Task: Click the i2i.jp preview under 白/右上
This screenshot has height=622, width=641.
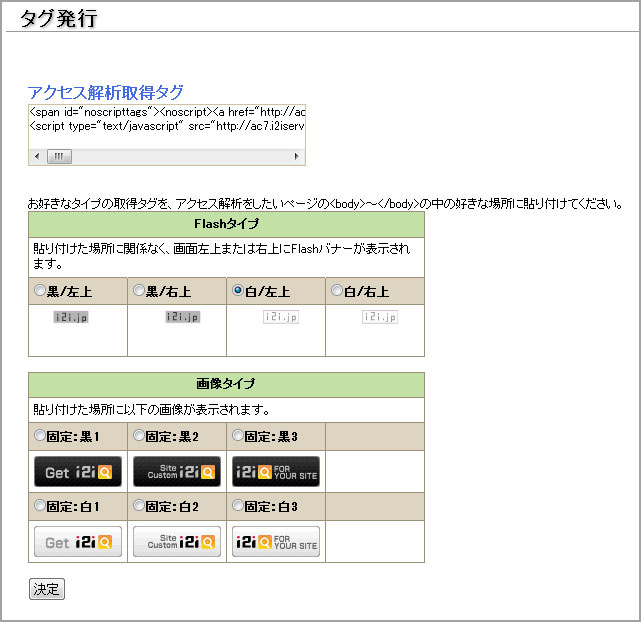Action: coord(380,317)
